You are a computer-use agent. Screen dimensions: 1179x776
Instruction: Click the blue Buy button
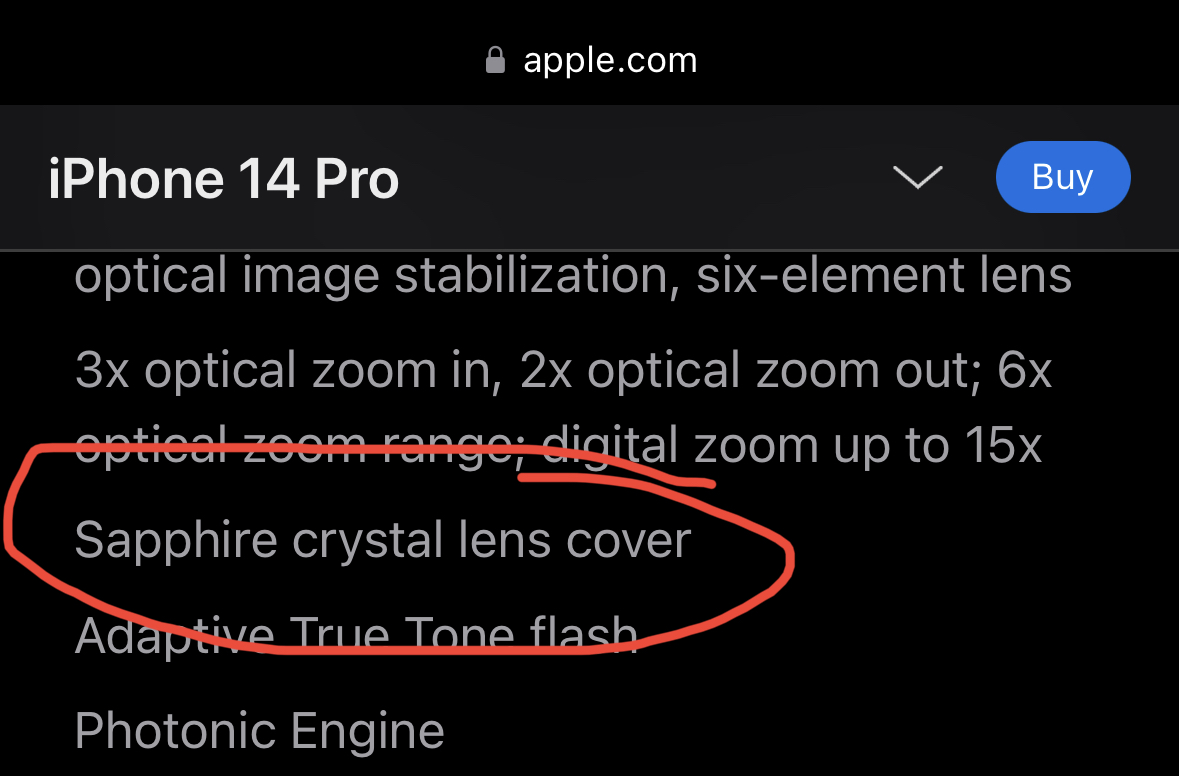pos(1062,177)
